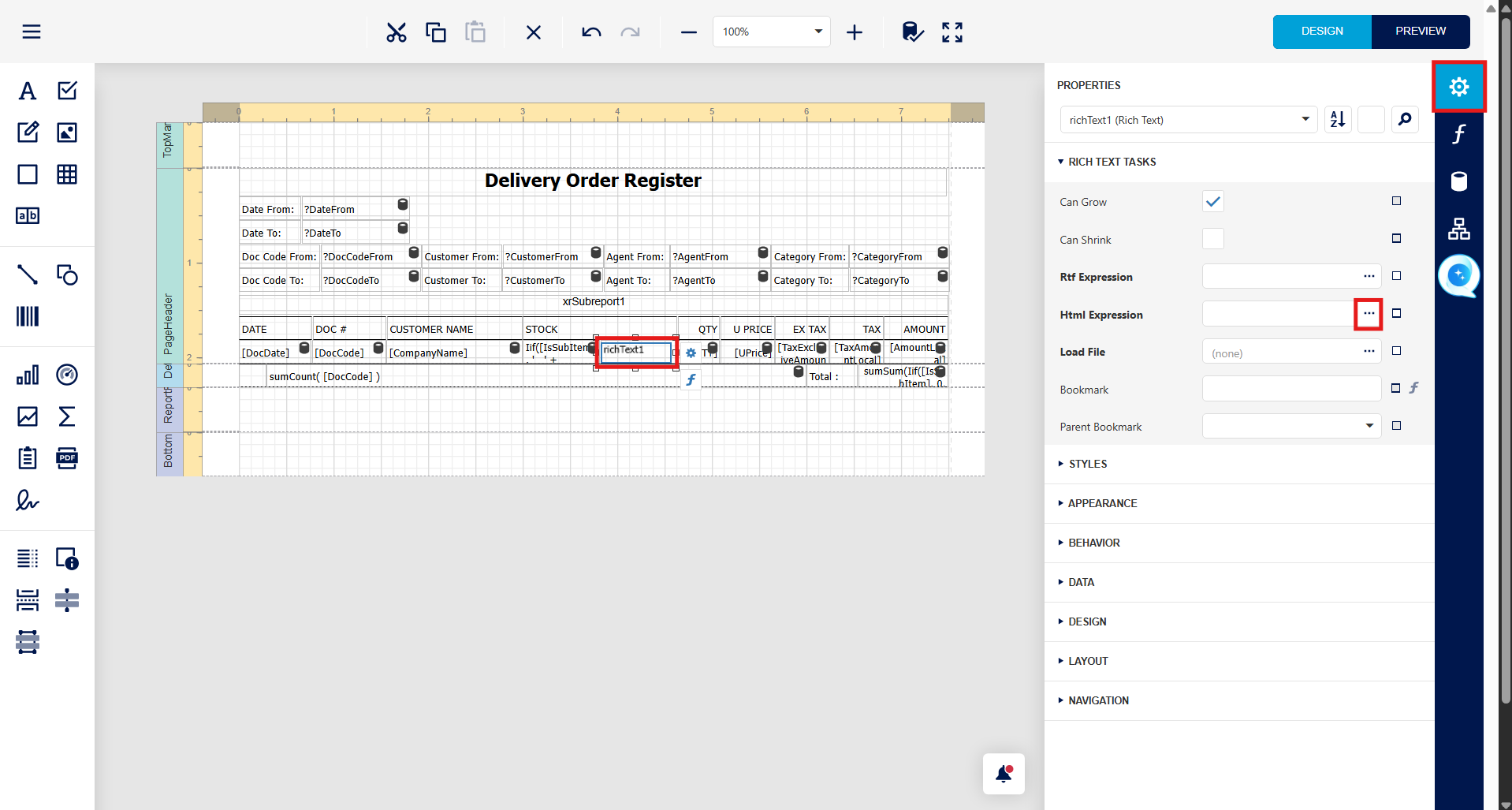
Task: Open the hamburger main menu
Action: tap(32, 32)
